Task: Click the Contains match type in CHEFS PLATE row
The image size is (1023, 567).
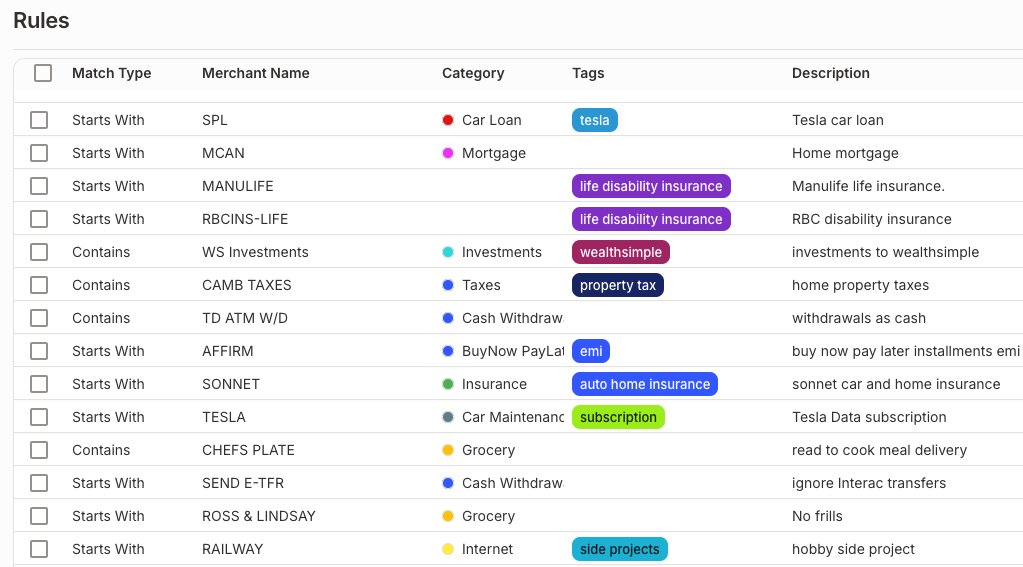Action: click(101, 450)
